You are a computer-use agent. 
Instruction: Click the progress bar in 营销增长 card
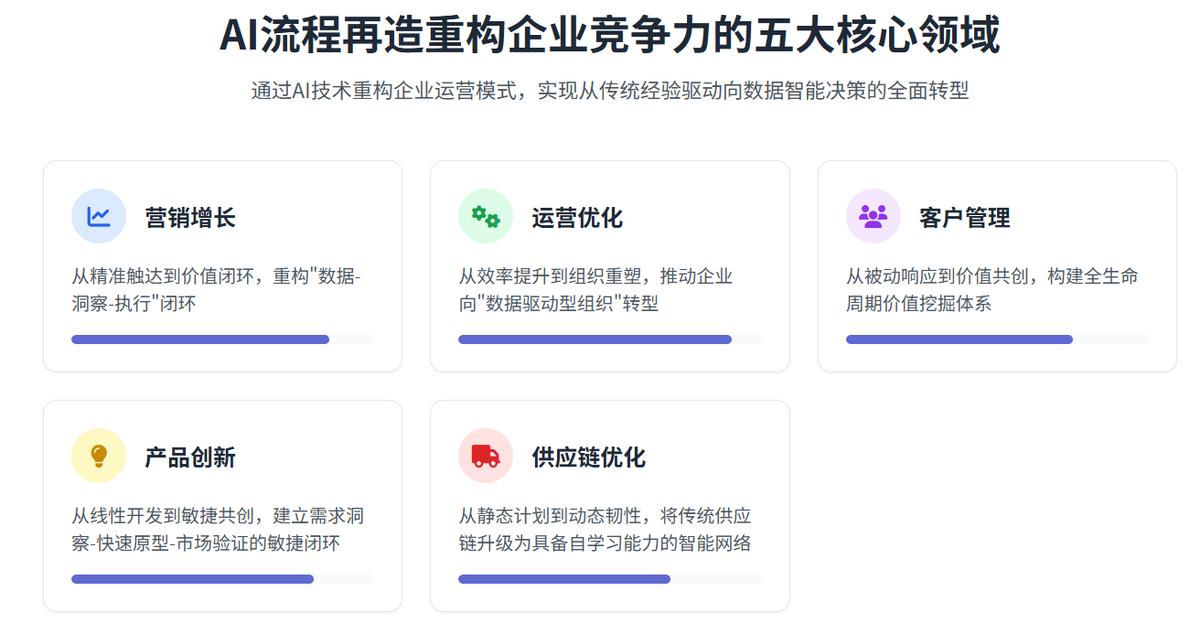(222, 339)
